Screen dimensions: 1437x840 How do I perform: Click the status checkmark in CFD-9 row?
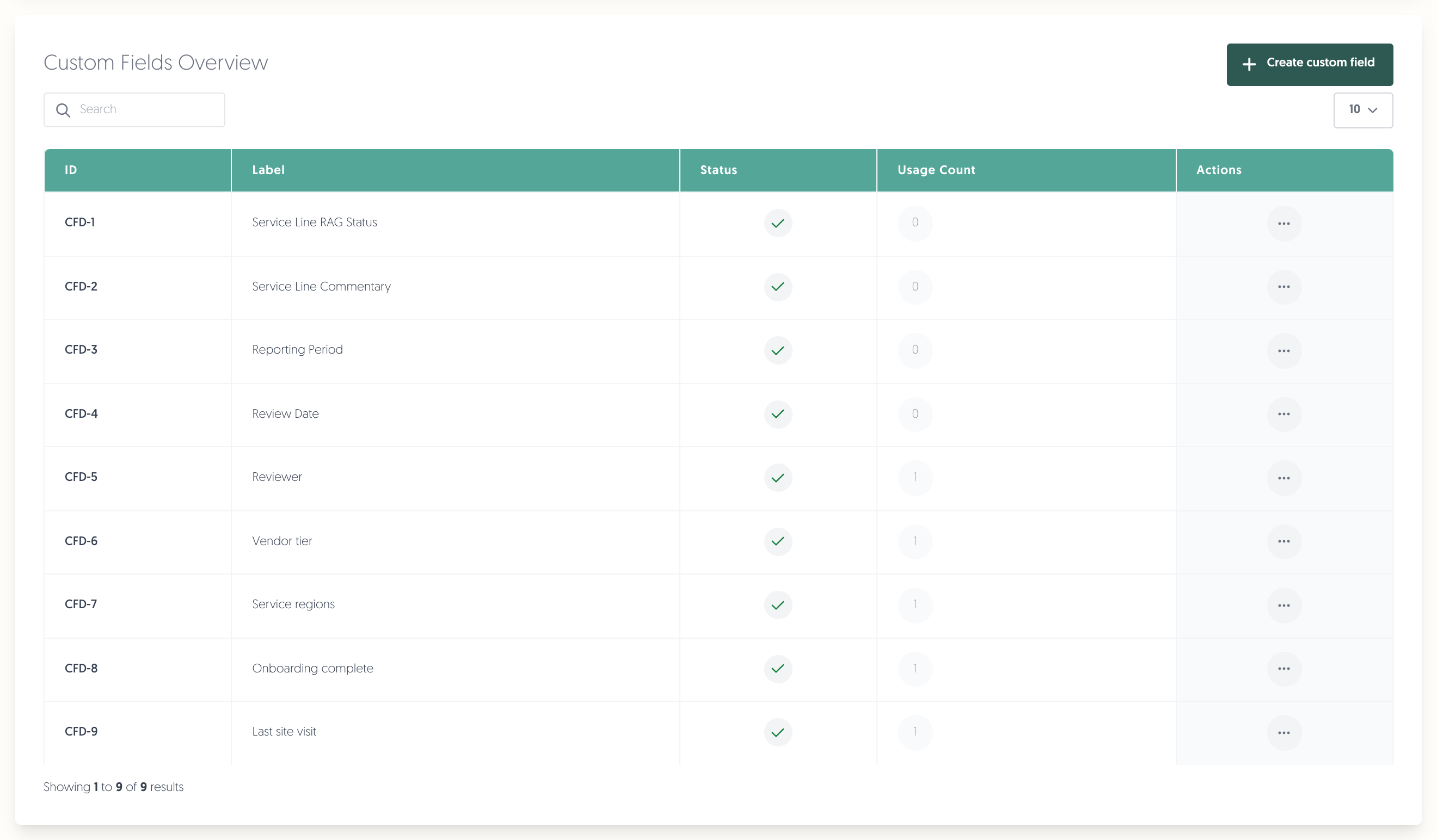pyautogui.click(x=778, y=732)
